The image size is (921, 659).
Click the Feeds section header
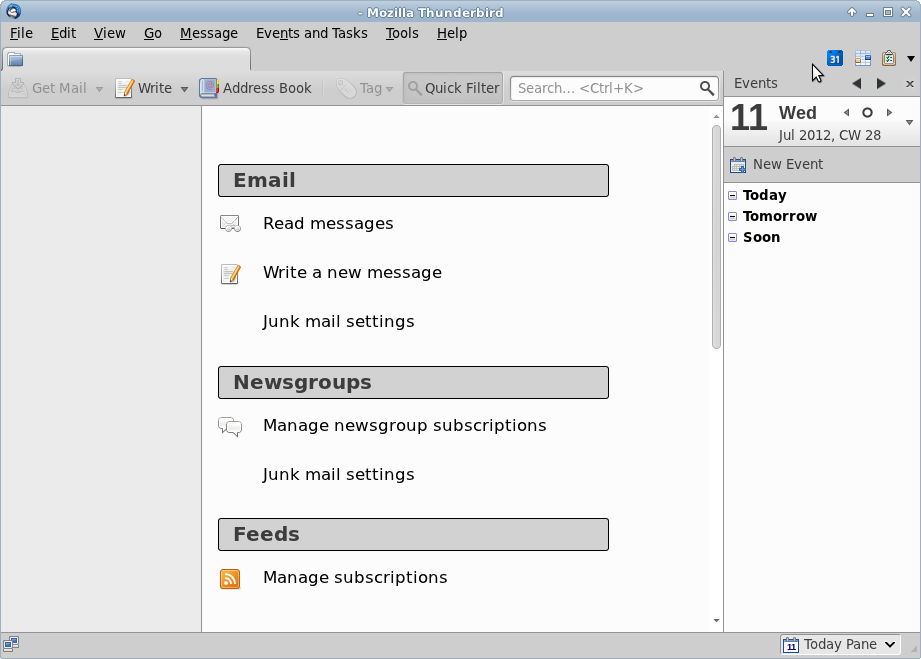pos(414,534)
